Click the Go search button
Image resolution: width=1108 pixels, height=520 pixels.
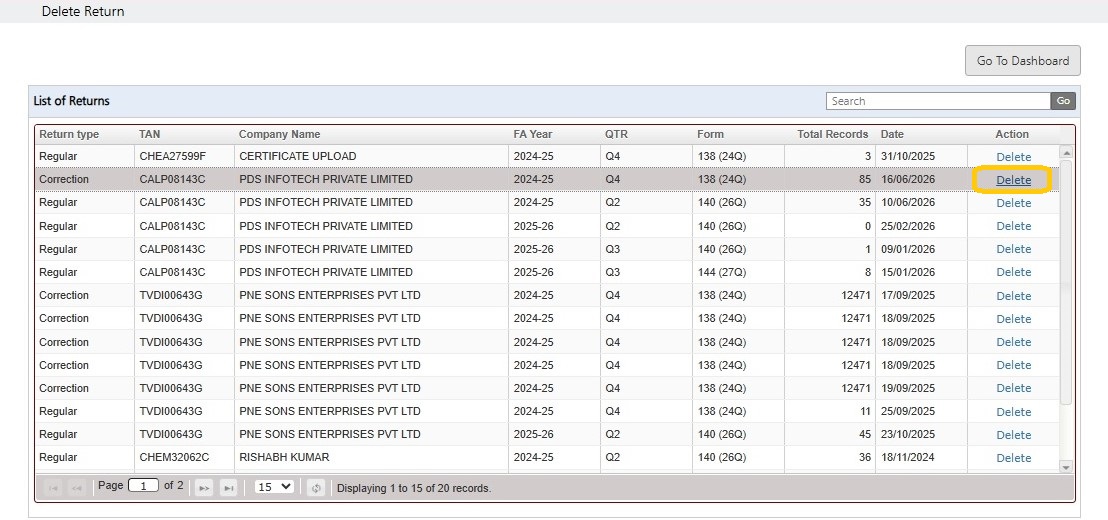click(1063, 101)
